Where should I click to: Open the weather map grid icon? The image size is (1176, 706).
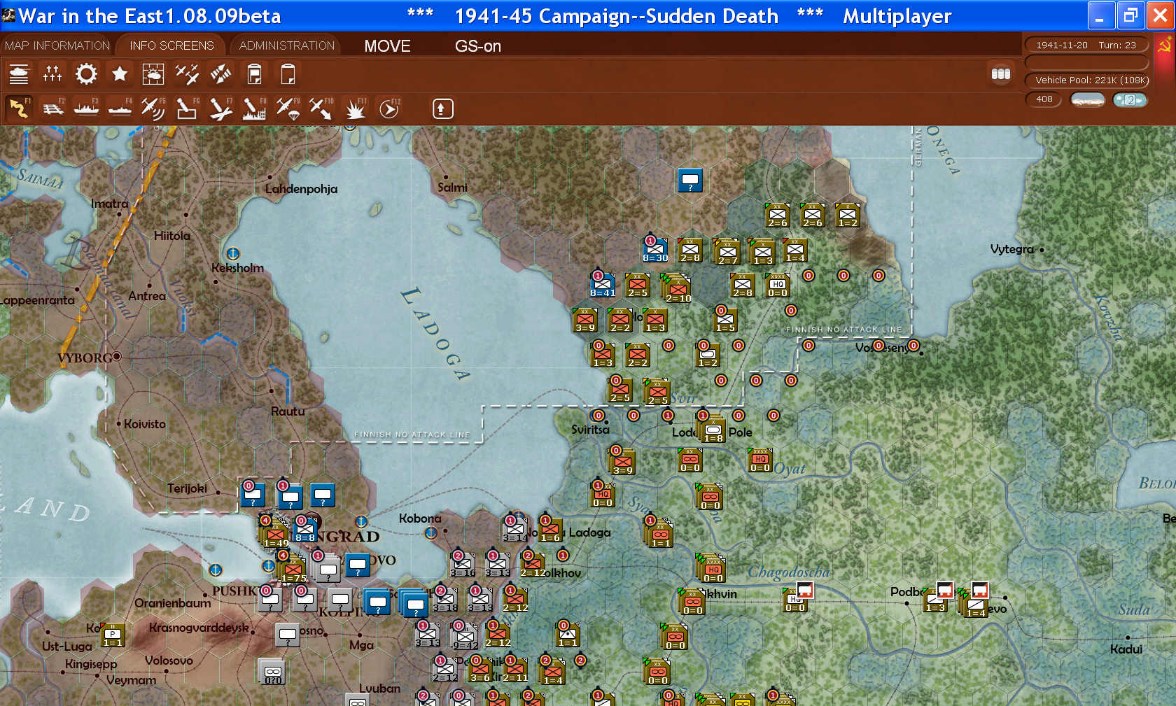[153, 74]
